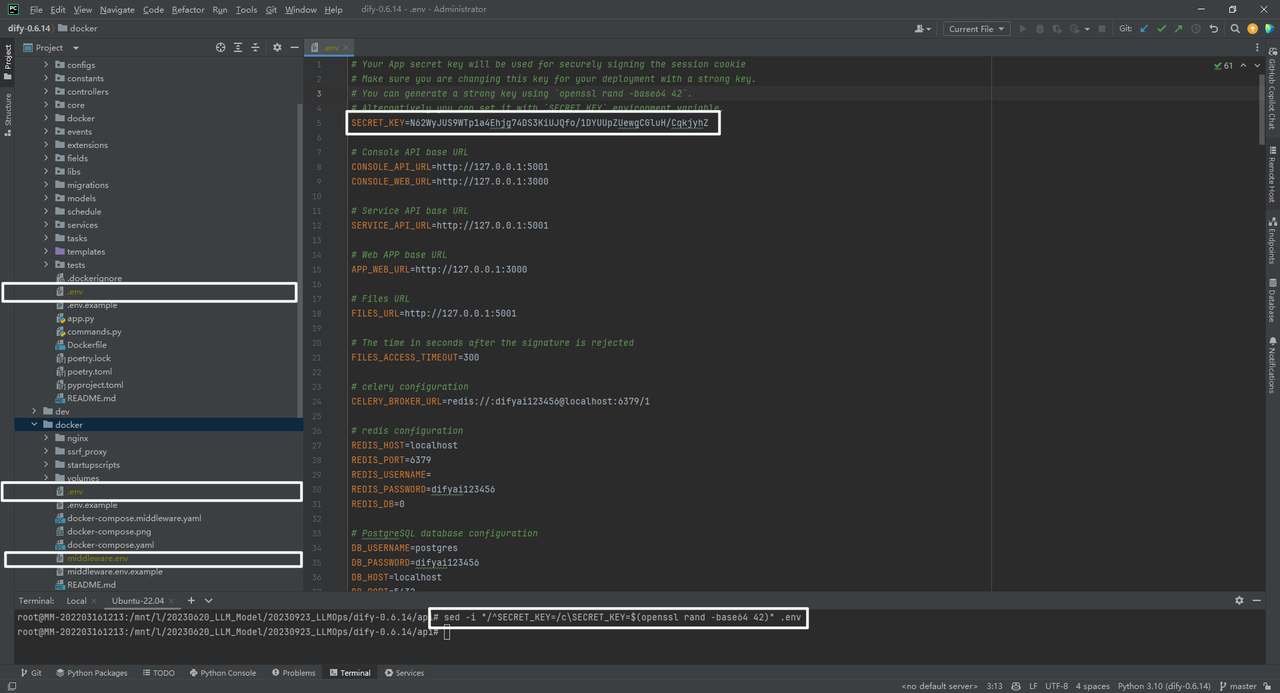
Task: Open the Current File run configuration dropdown
Action: click(x=976, y=28)
